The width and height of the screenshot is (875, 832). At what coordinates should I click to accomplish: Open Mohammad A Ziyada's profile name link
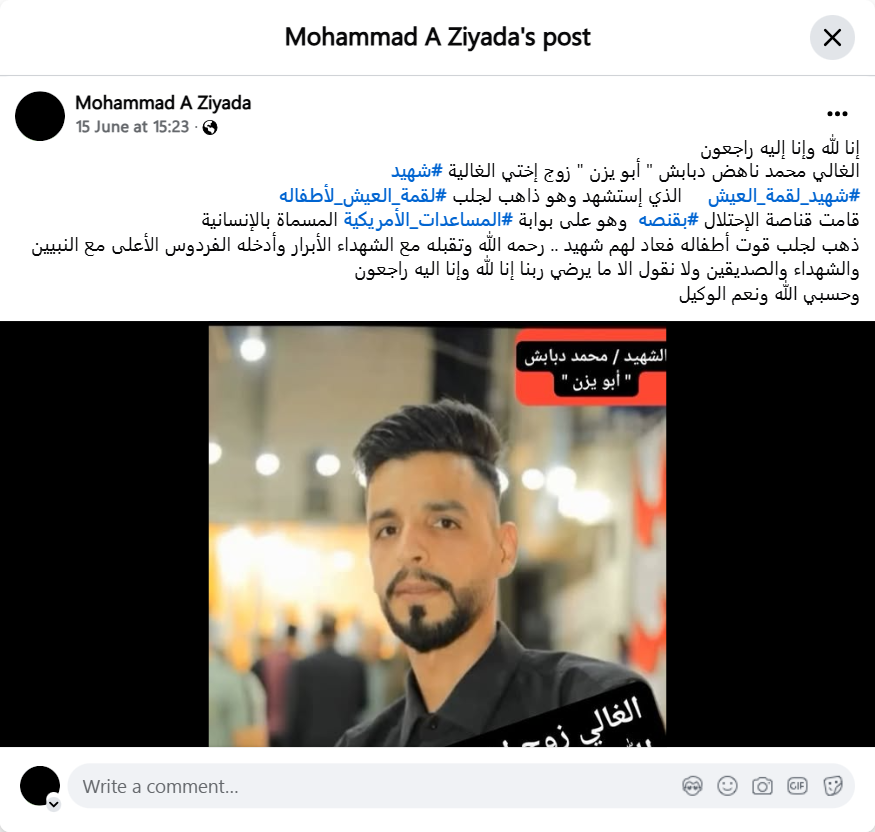163,103
